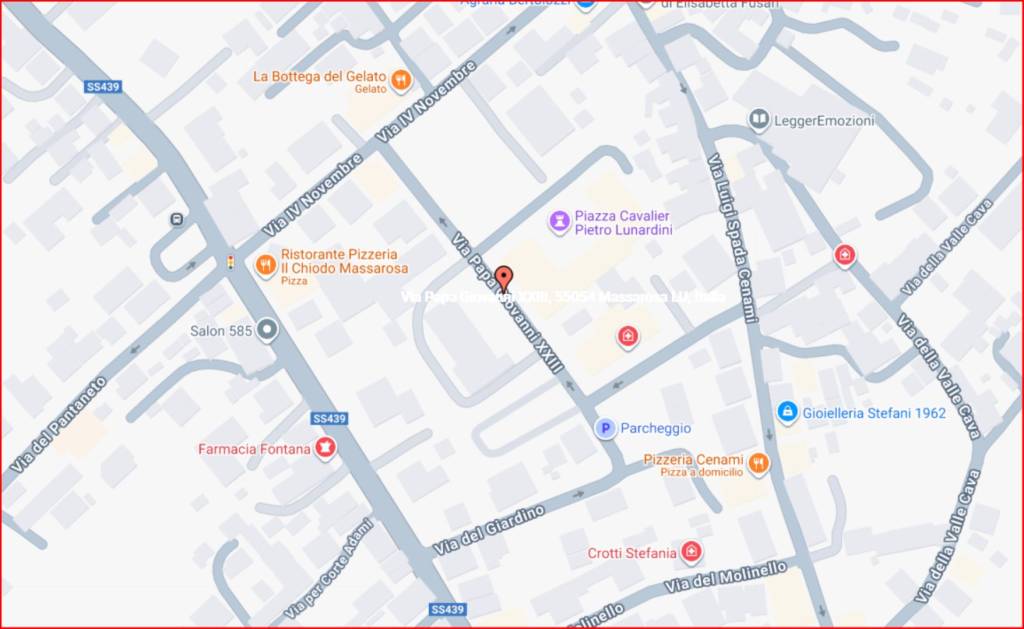
Task: Select the Pizzeria Cenami text label
Action: coord(694,459)
